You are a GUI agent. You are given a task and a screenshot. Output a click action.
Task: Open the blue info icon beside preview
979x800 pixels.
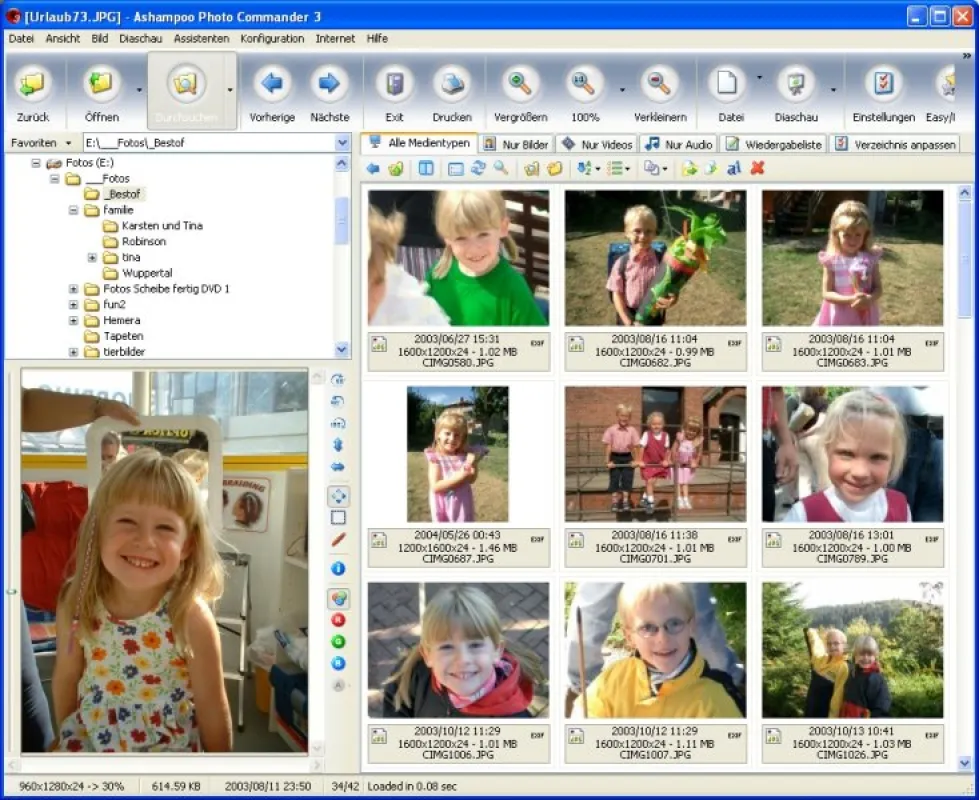(338, 568)
